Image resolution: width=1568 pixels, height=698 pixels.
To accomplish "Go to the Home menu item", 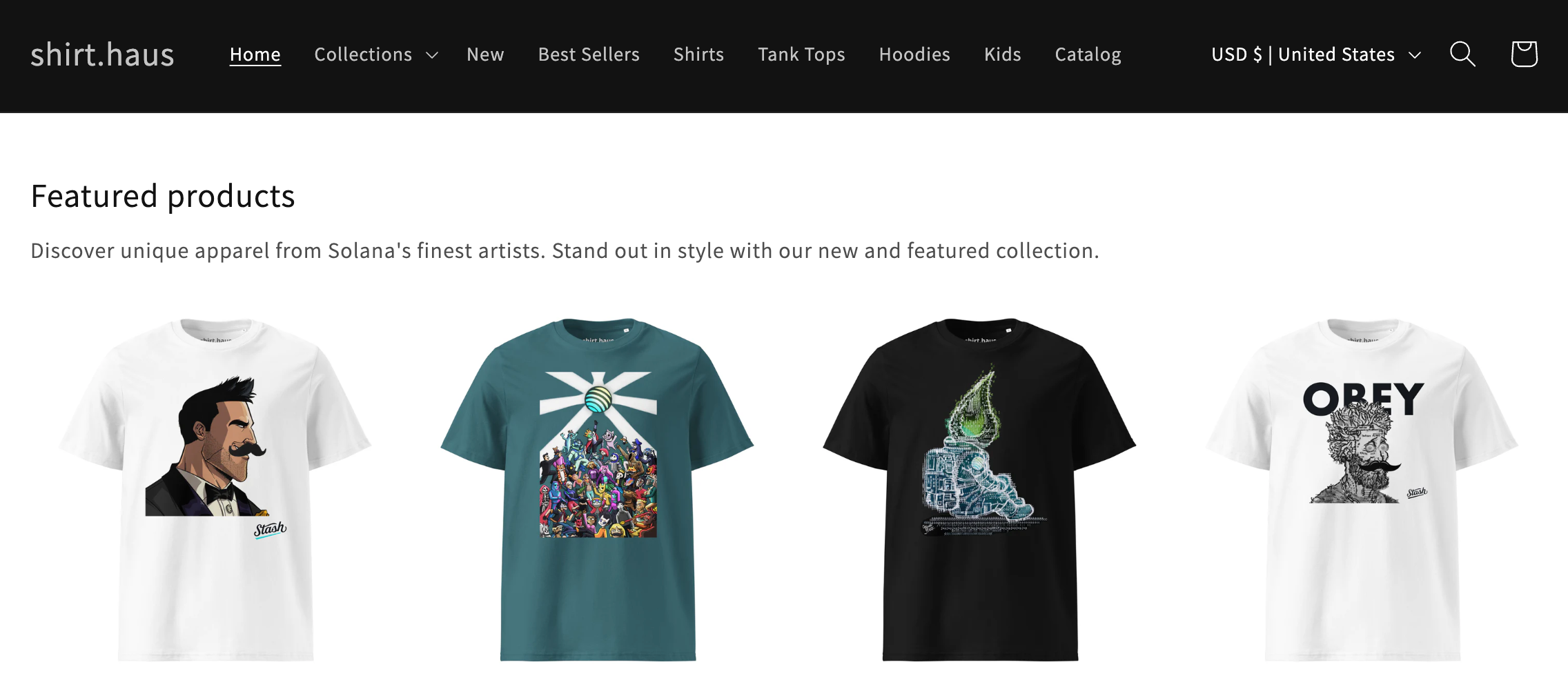I will [x=255, y=54].
